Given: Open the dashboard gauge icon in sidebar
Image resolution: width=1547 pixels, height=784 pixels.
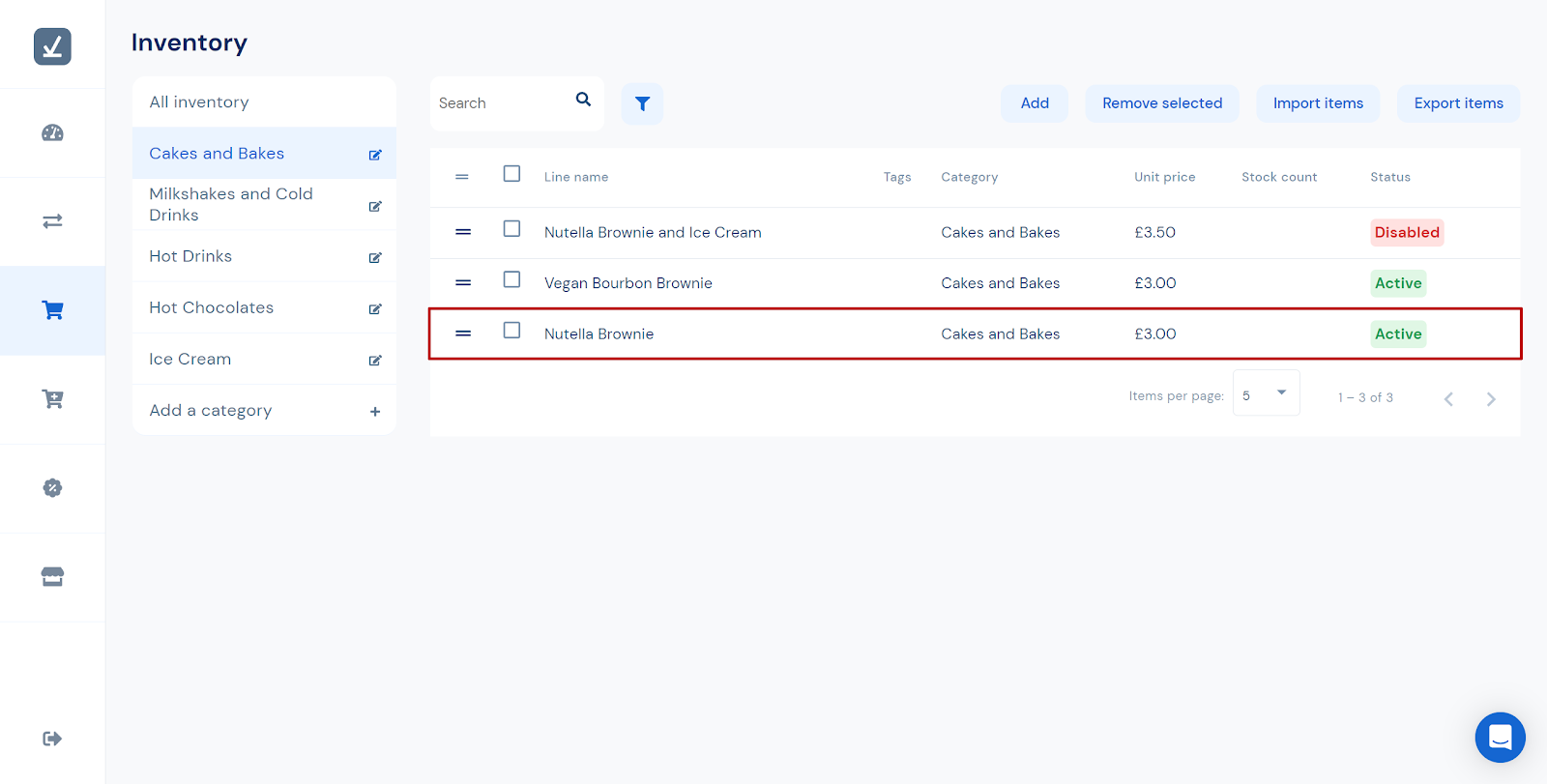Looking at the screenshot, I should [x=52, y=133].
